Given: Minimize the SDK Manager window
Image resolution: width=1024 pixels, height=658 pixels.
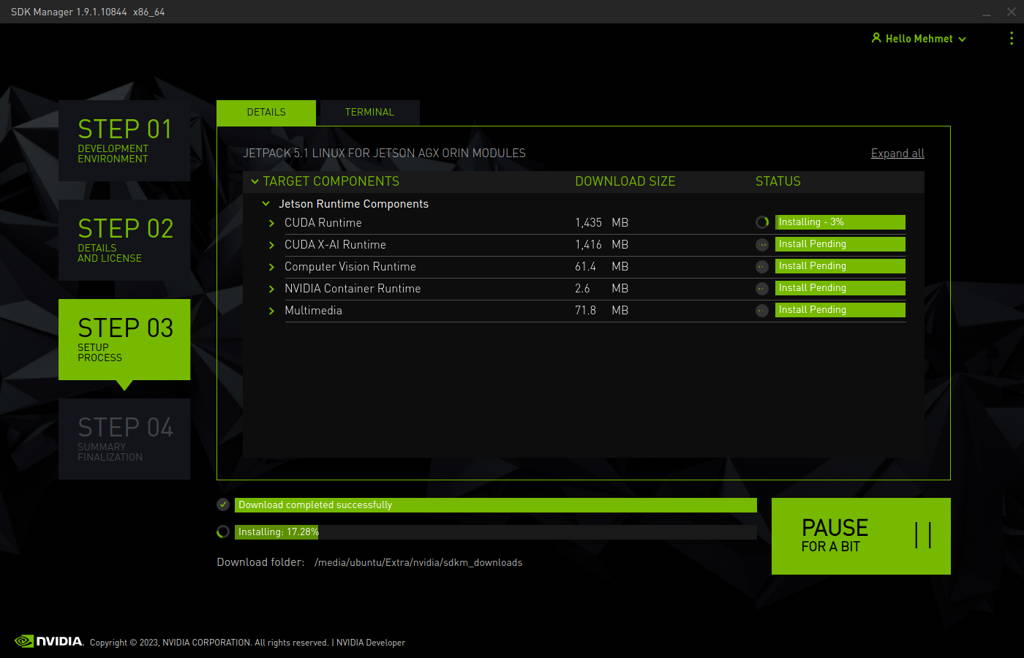Looking at the screenshot, I should (x=986, y=12).
